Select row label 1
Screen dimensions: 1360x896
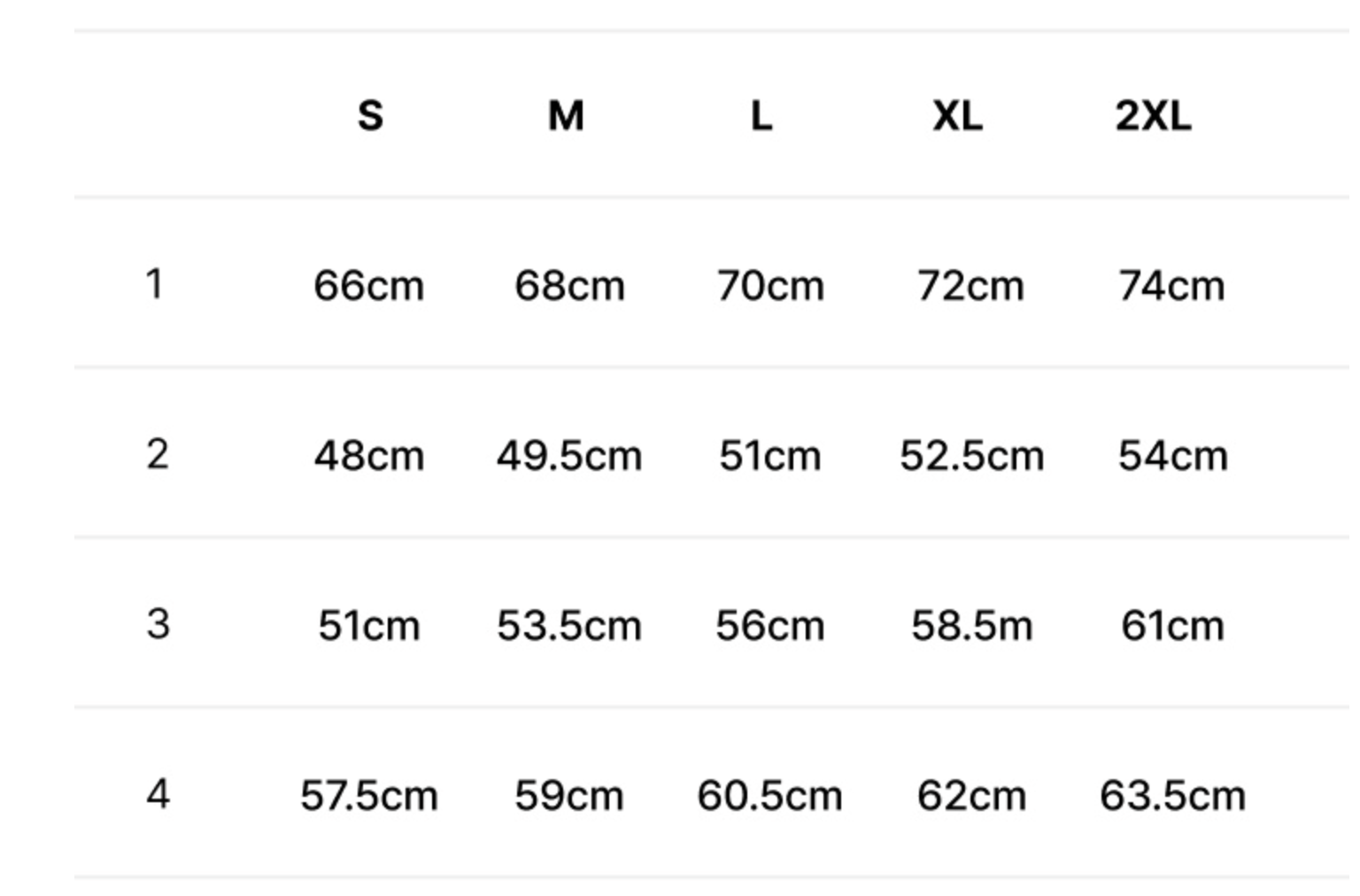click(155, 284)
